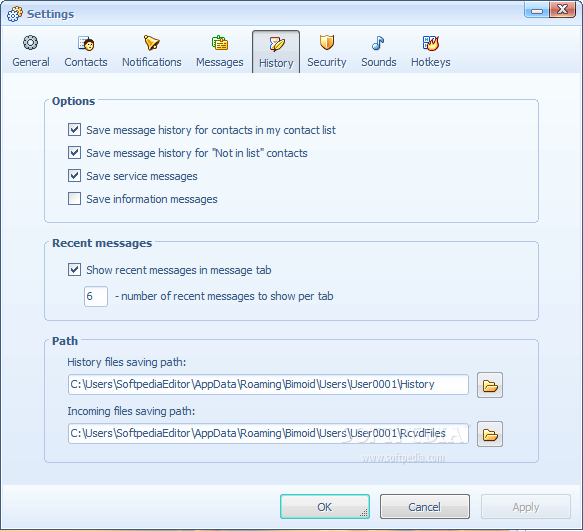Open Hotkeys fire icon
The height and width of the screenshot is (531, 583).
(x=431, y=43)
